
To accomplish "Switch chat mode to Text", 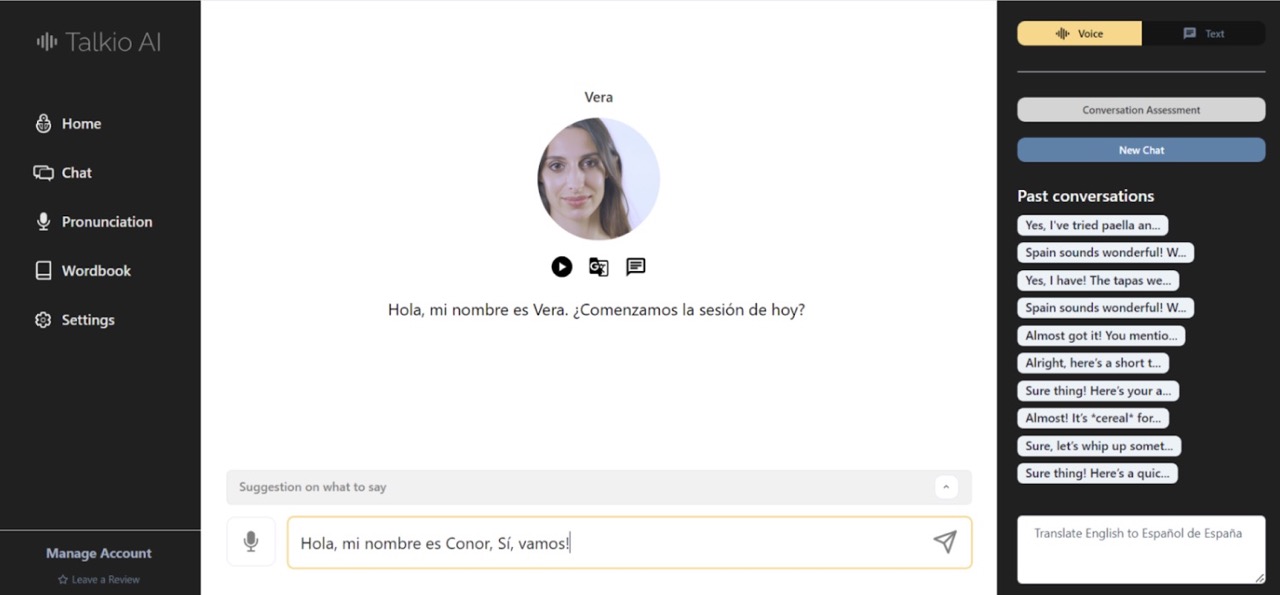I will point(1202,33).
